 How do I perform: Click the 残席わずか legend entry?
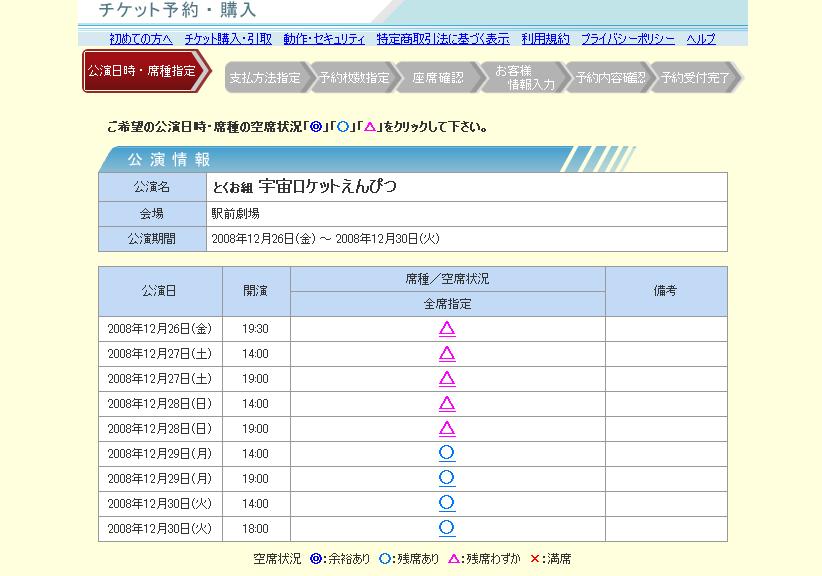484,559
